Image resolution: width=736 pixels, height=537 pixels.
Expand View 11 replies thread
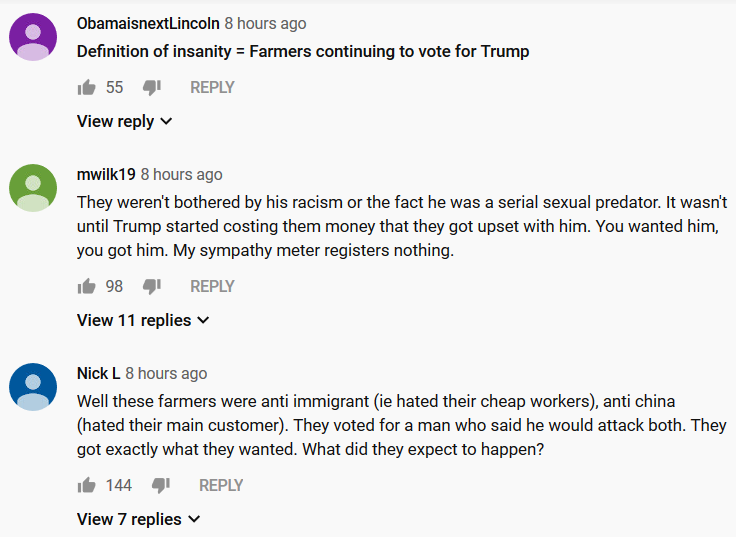[143, 320]
